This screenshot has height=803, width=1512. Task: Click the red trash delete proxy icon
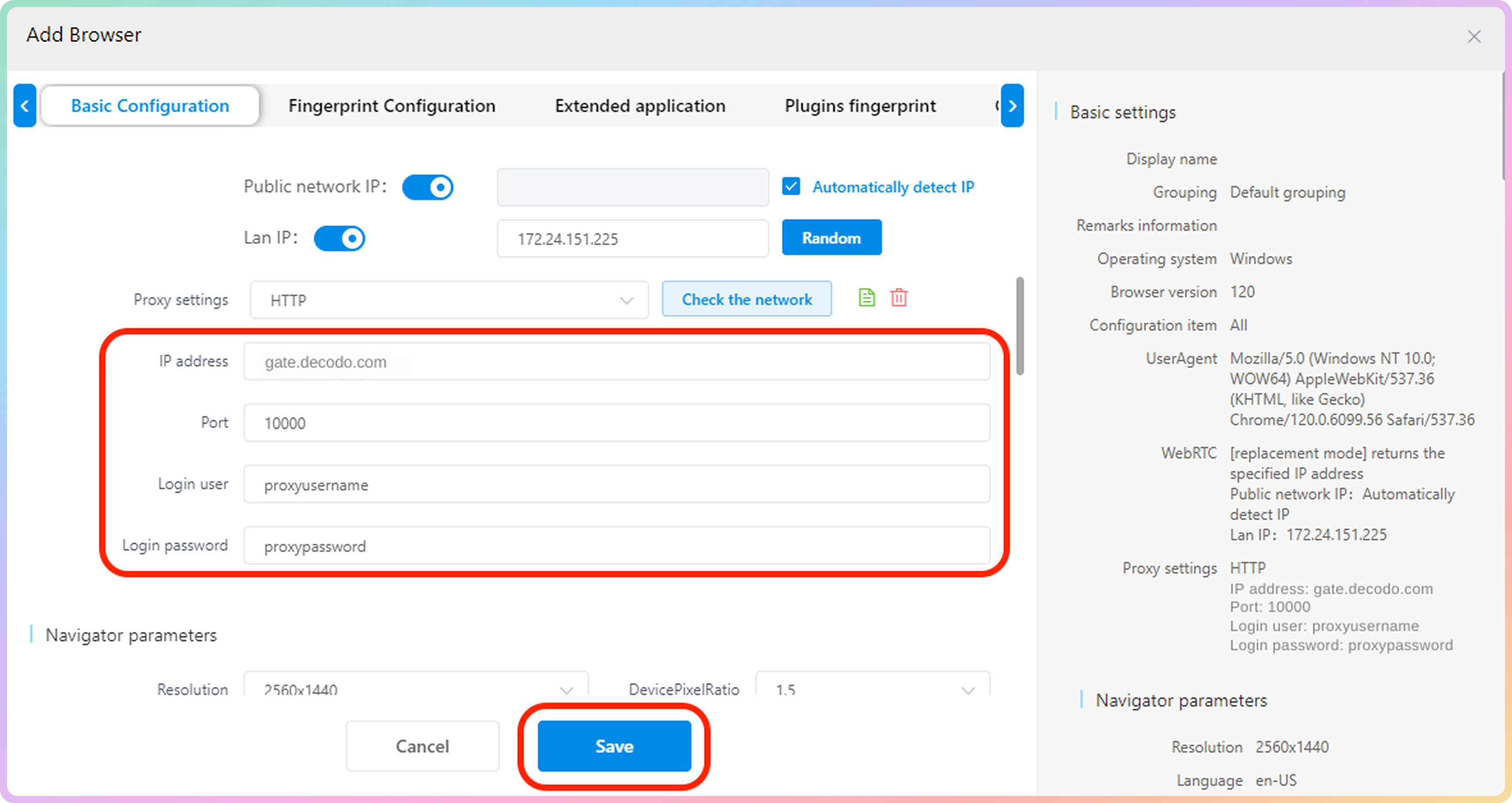pyautogui.click(x=899, y=298)
